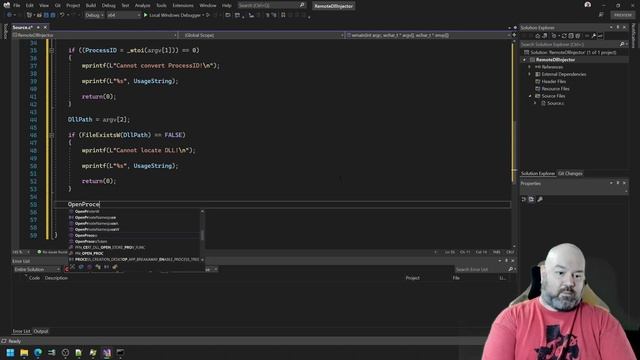The image size is (640, 360).
Task: Open the x64 platform dropdown
Action: tap(123, 15)
